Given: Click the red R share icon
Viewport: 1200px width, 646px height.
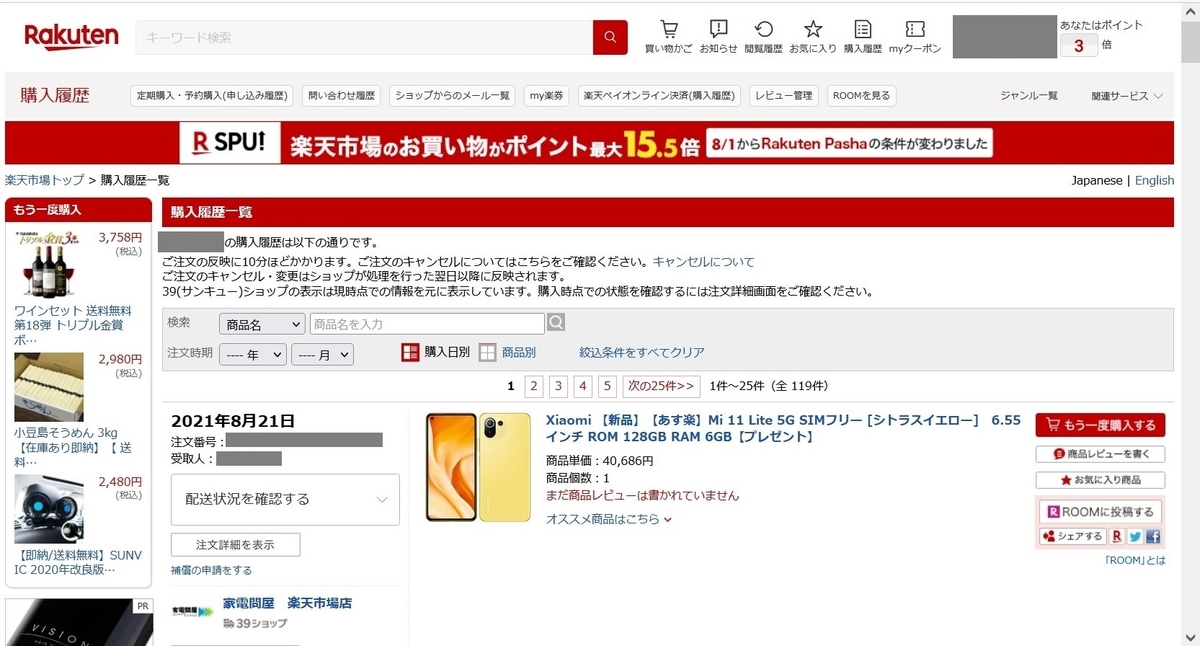Looking at the screenshot, I should pos(1117,537).
